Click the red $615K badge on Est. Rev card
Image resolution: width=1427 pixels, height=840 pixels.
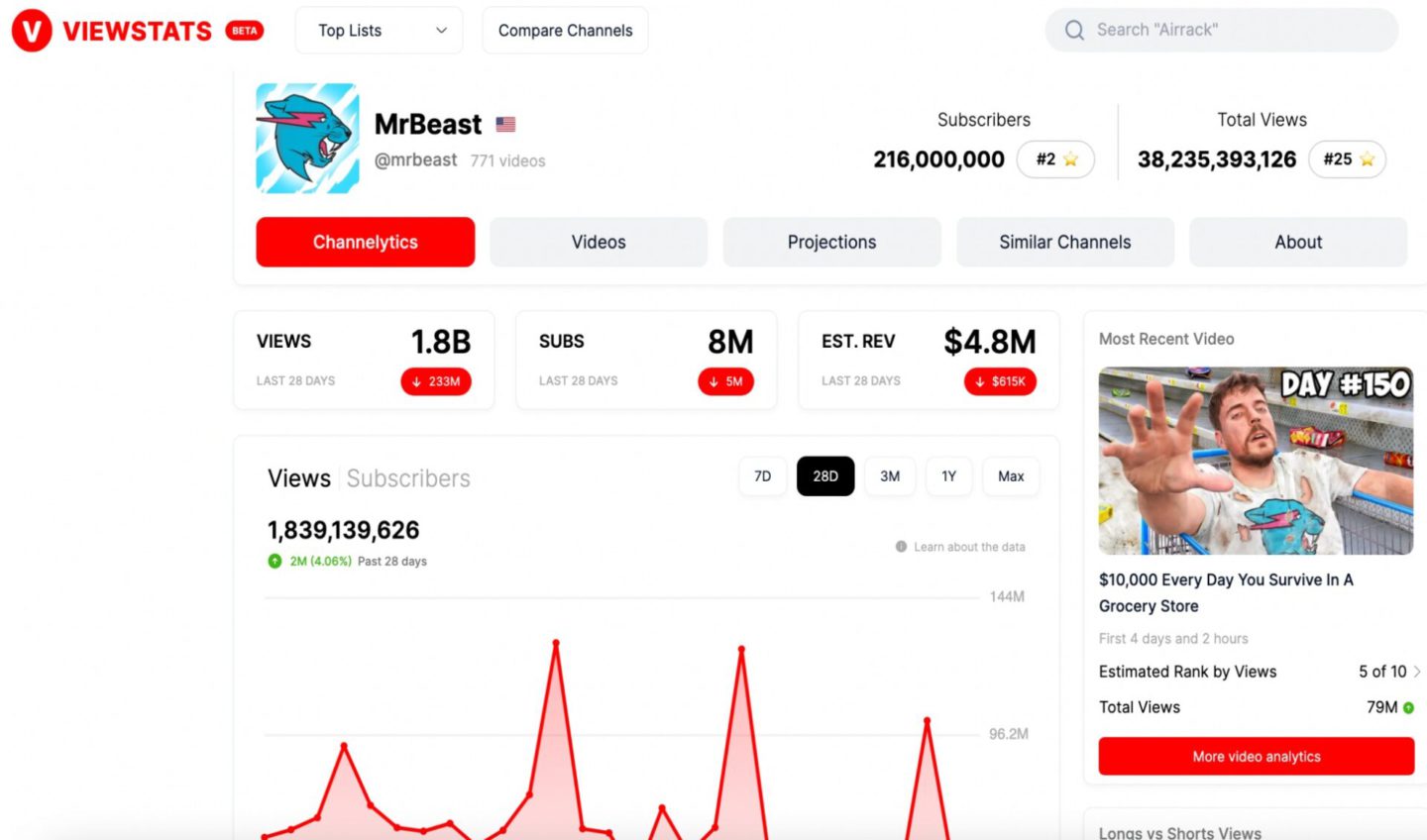[x=1000, y=381]
